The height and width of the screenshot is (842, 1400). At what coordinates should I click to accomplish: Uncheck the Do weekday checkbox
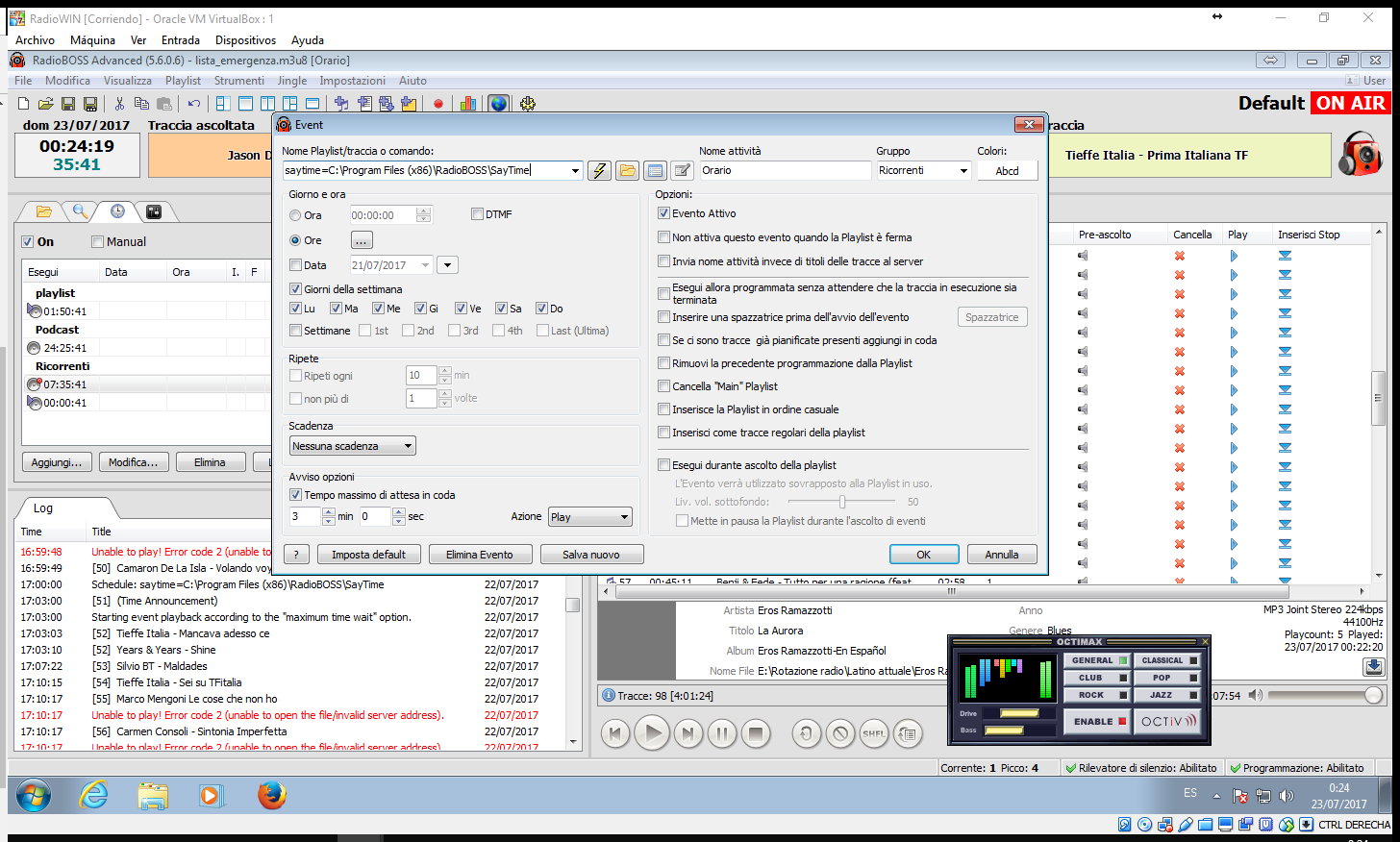pos(541,309)
